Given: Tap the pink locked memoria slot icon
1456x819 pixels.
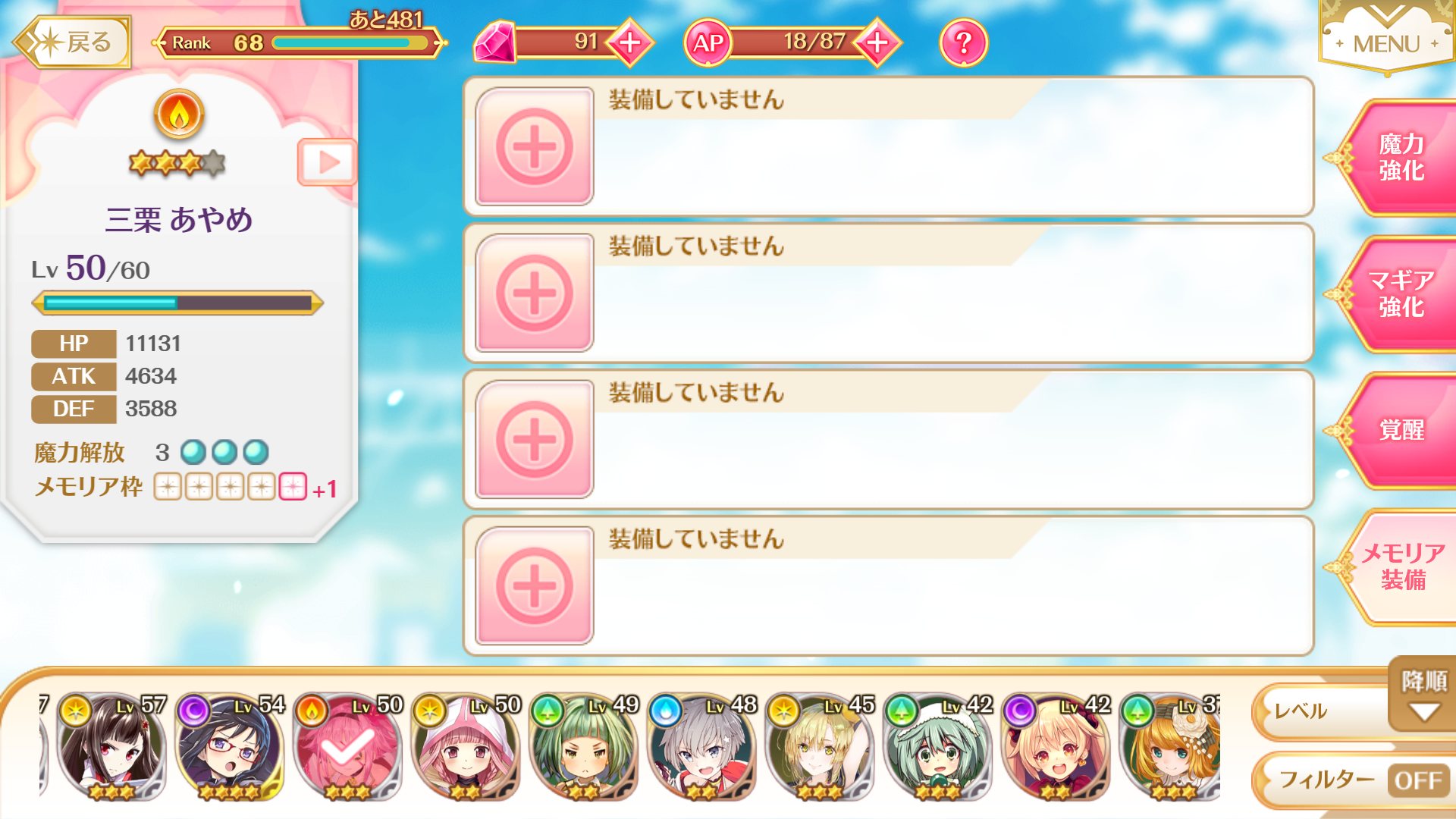Looking at the screenshot, I should [x=293, y=487].
